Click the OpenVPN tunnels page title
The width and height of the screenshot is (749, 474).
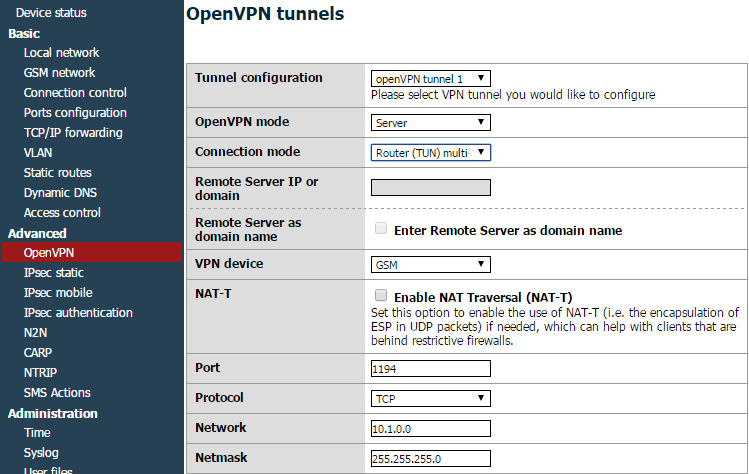pyautogui.click(x=265, y=14)
